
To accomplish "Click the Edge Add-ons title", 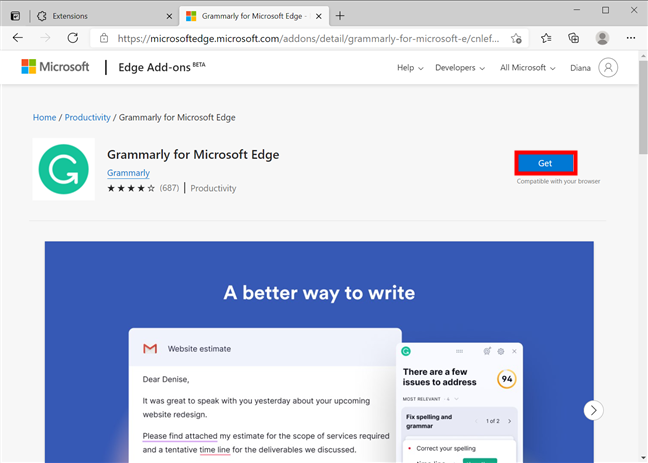I will click(154, 67).
